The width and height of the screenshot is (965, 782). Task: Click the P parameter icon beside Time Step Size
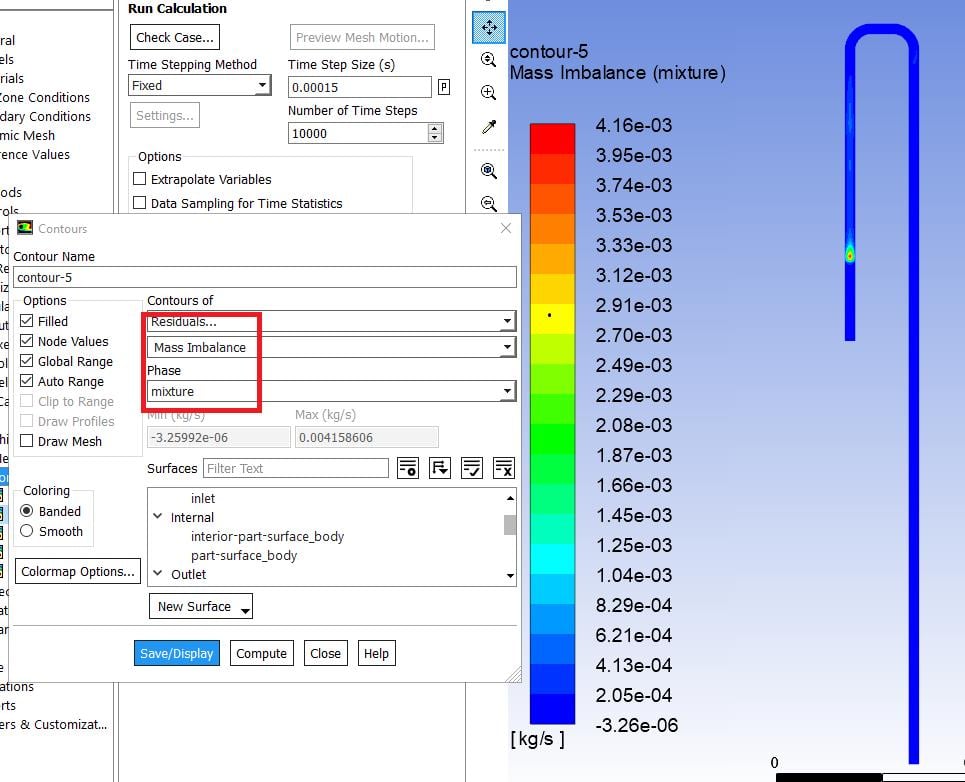444,87
